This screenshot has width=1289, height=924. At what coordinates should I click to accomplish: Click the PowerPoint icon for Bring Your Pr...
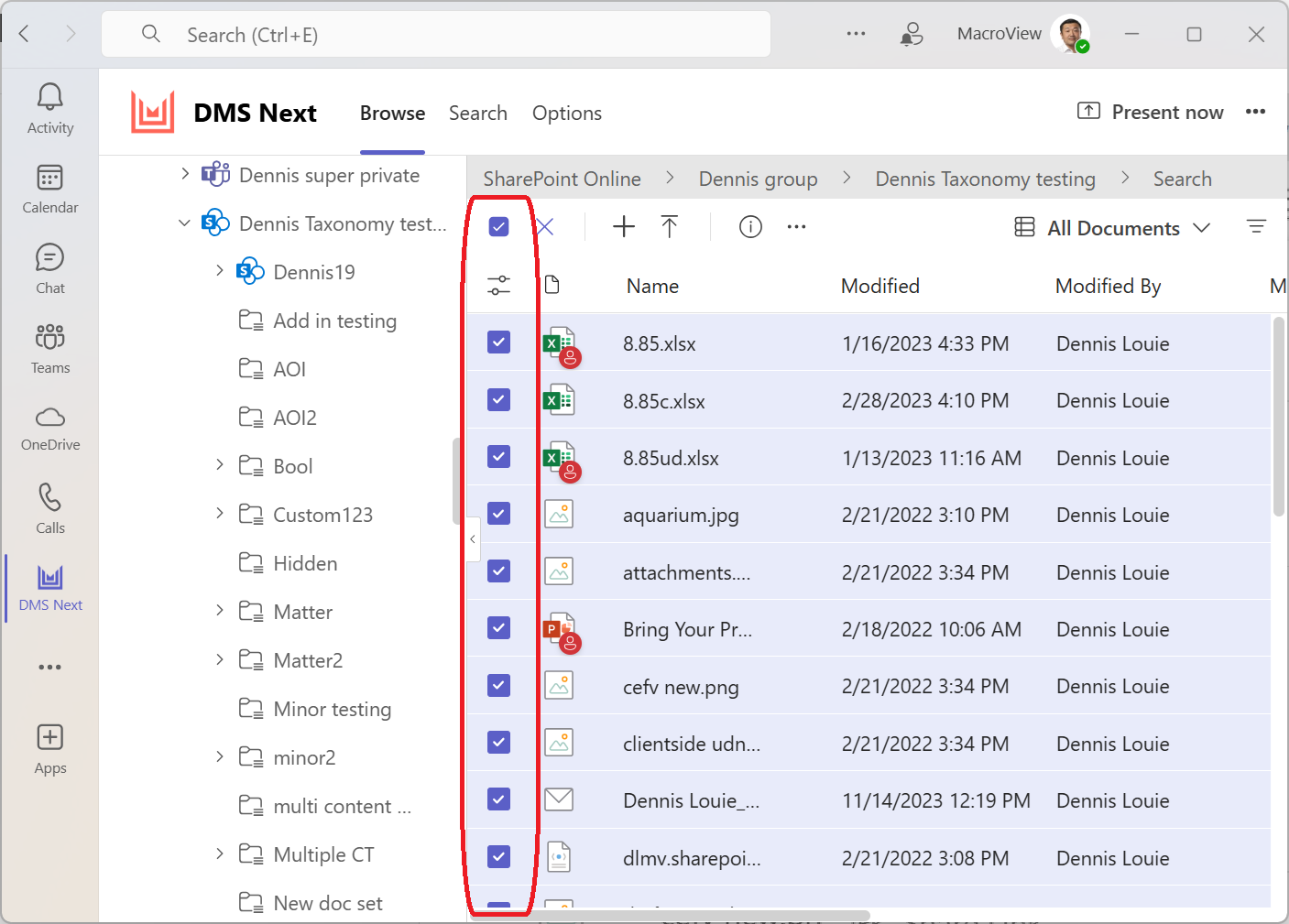pyautogui.click(x=561, y=631)
